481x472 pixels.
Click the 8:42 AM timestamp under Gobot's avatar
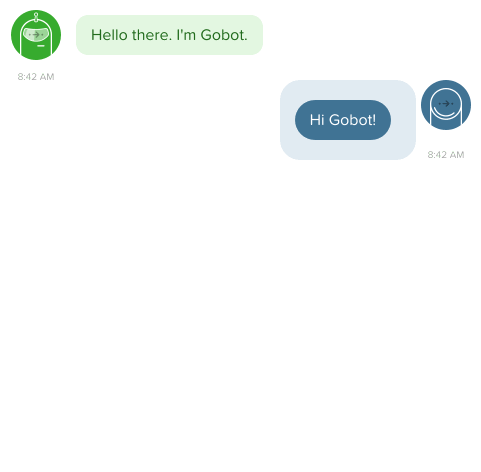(x=36, y=77)
